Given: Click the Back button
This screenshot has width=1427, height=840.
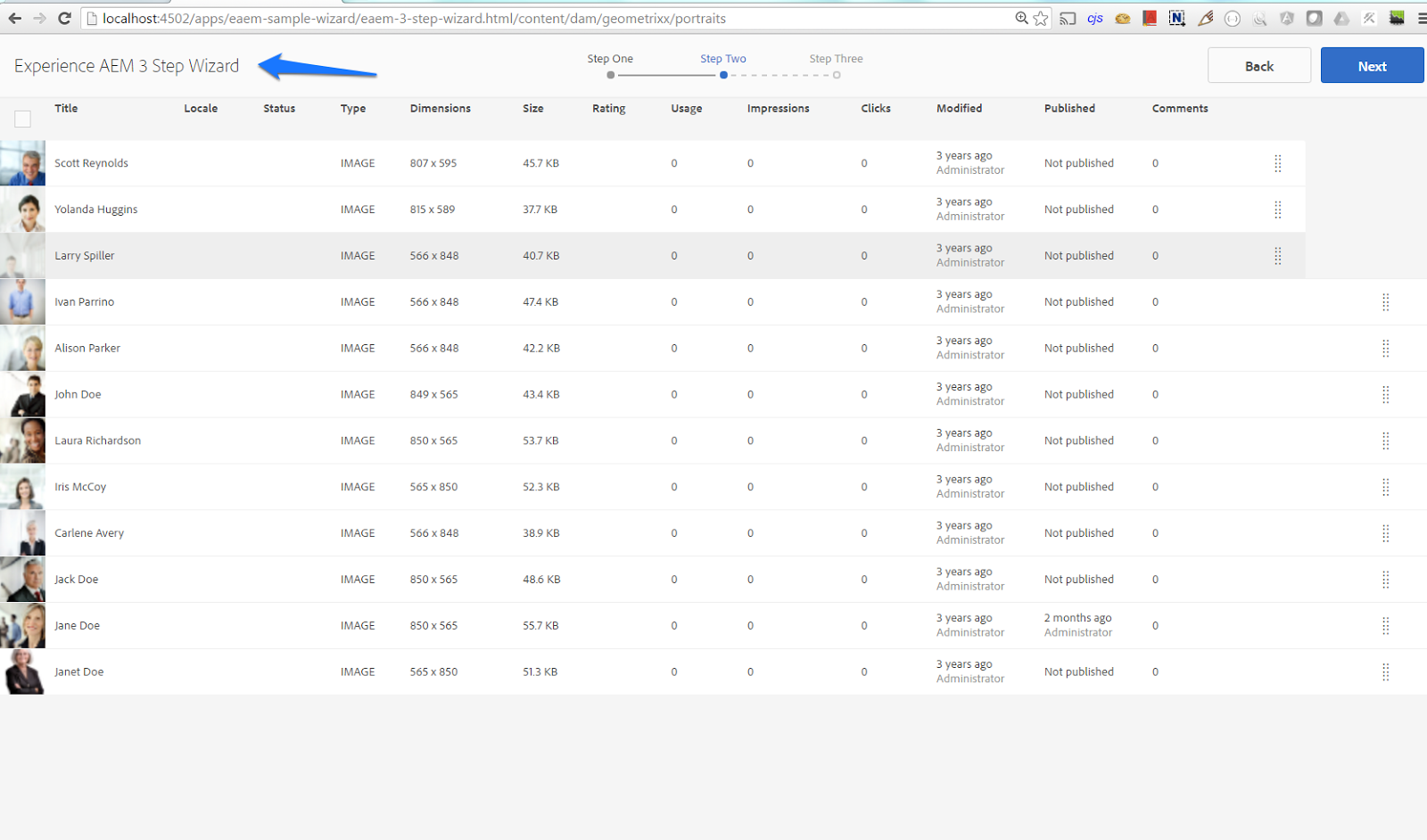Looking at the screenshot, I should 1258,65.
